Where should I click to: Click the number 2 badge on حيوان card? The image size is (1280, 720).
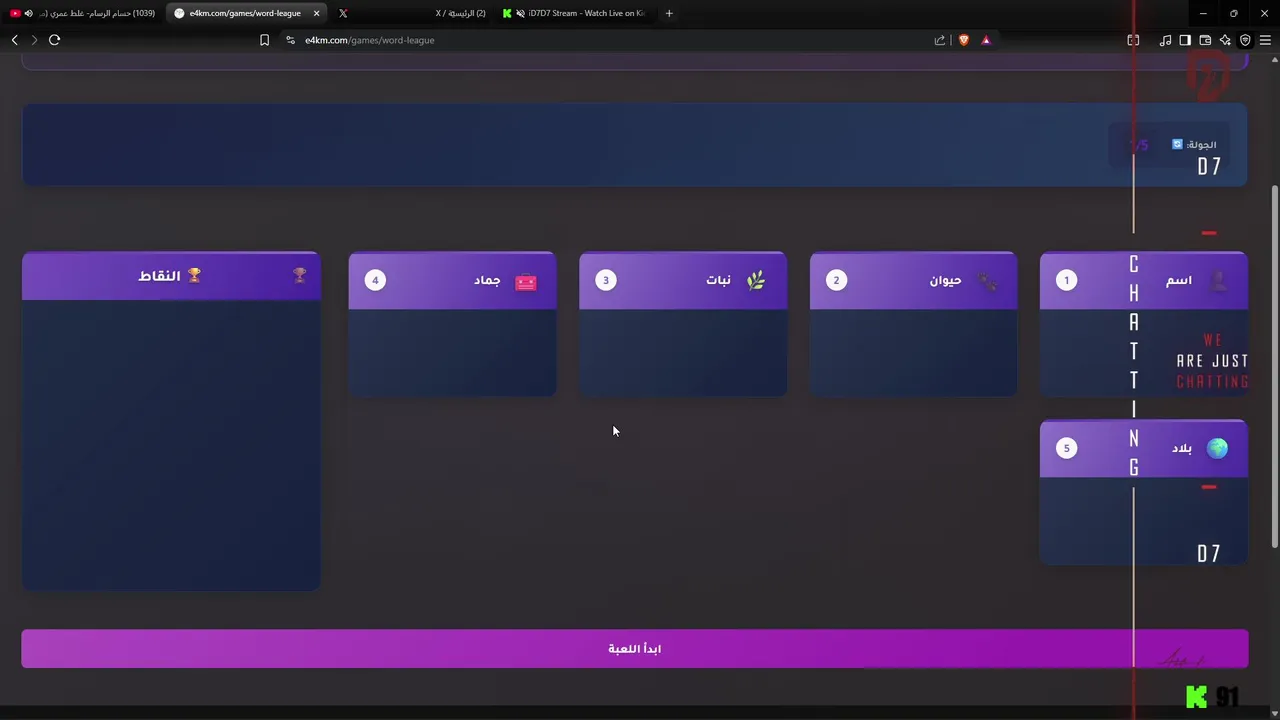(x=836, y=280)
